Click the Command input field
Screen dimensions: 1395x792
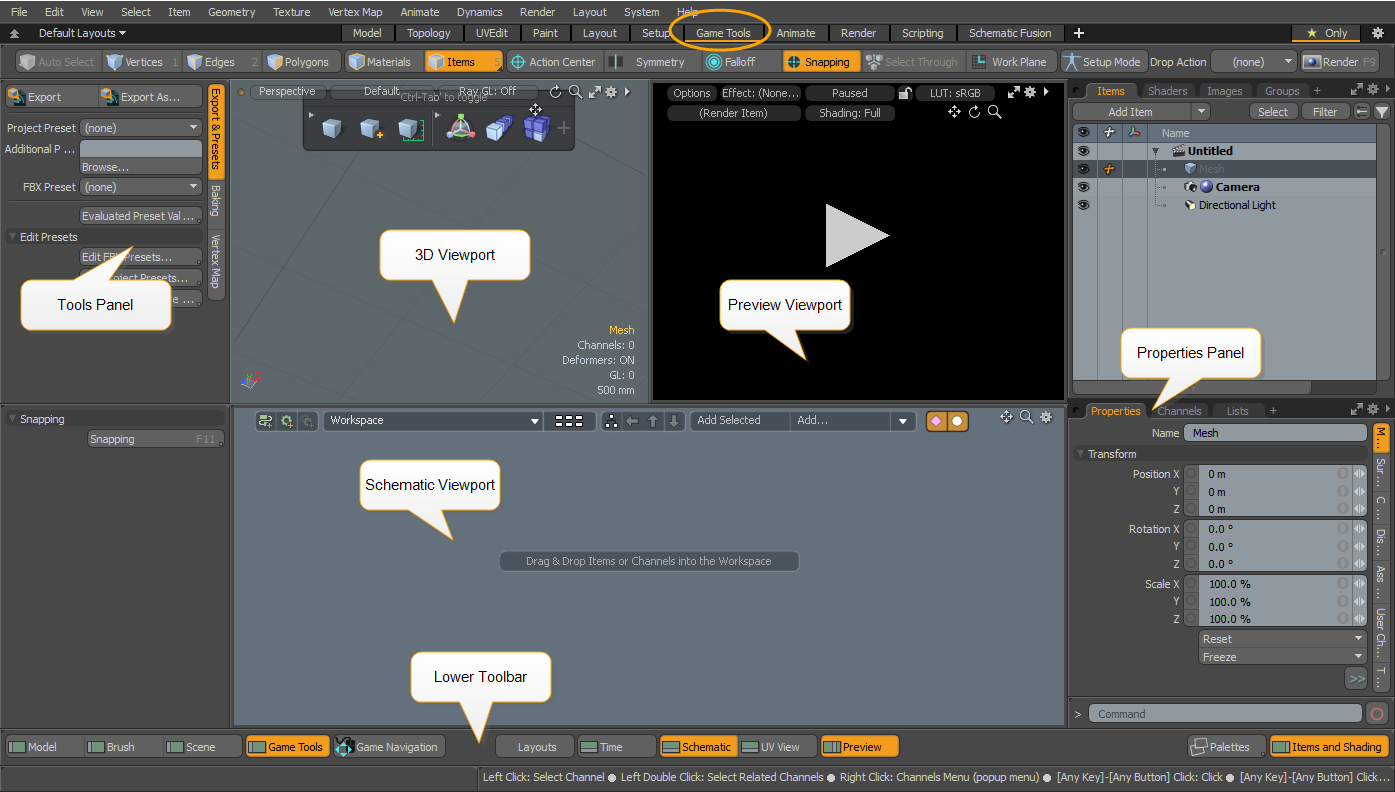pos(1225,714)
